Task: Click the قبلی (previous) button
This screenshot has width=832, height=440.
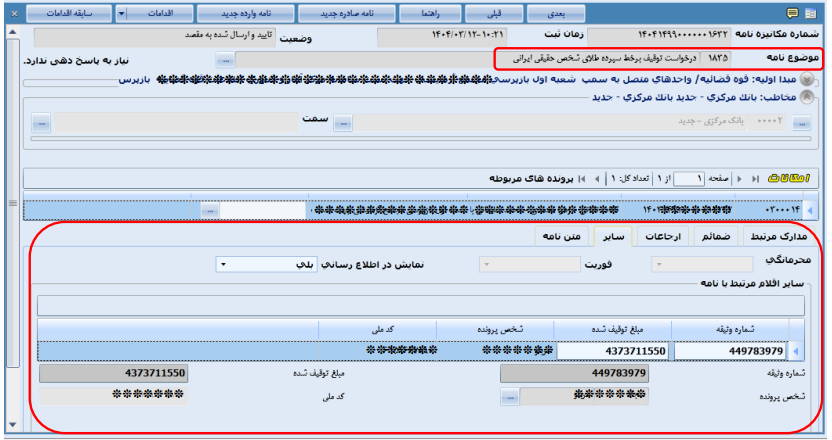Action: coord(493,13)
